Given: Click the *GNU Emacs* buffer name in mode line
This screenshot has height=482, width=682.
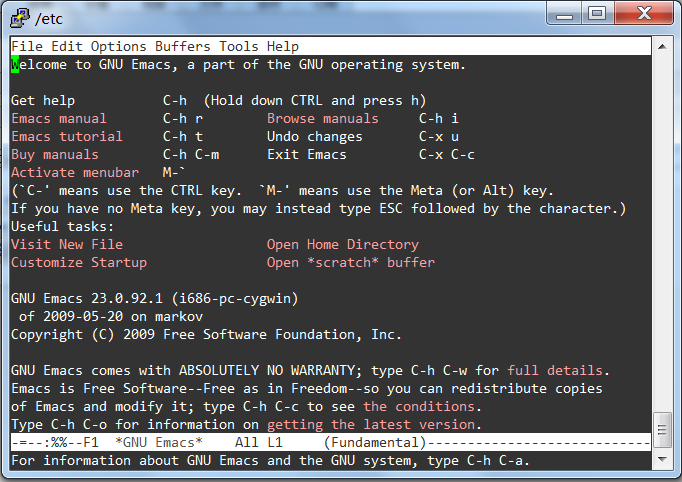Looking at the screenshot, I should (159, 442).
